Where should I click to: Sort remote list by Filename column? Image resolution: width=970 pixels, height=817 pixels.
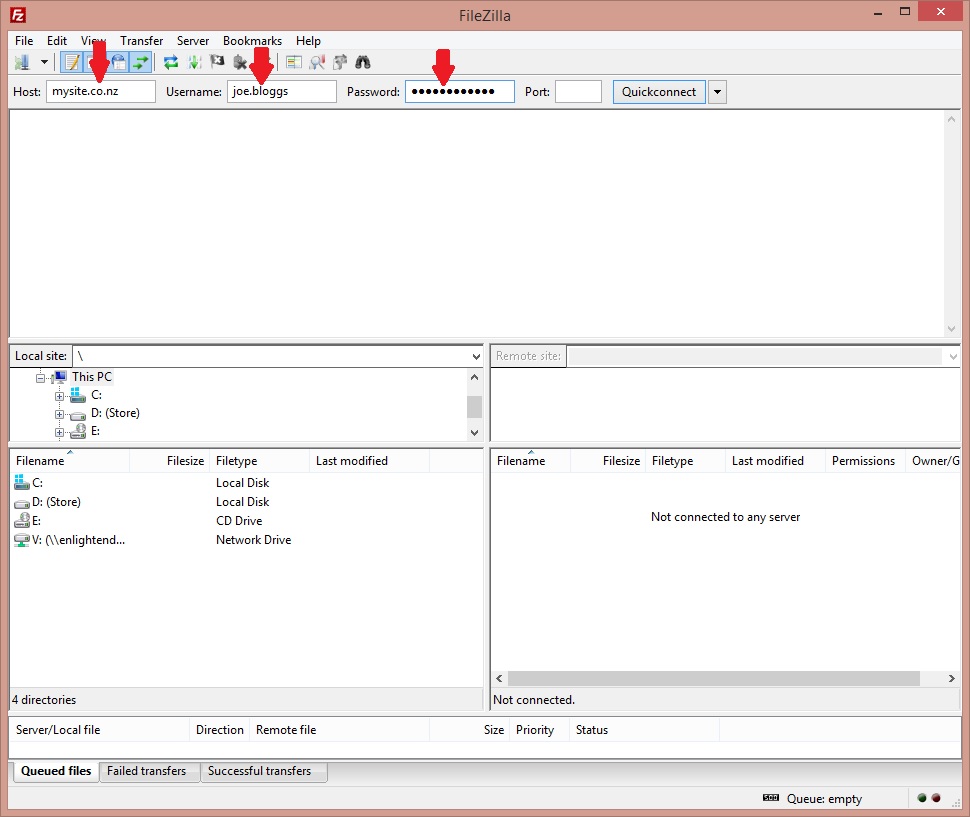(531, 461)
